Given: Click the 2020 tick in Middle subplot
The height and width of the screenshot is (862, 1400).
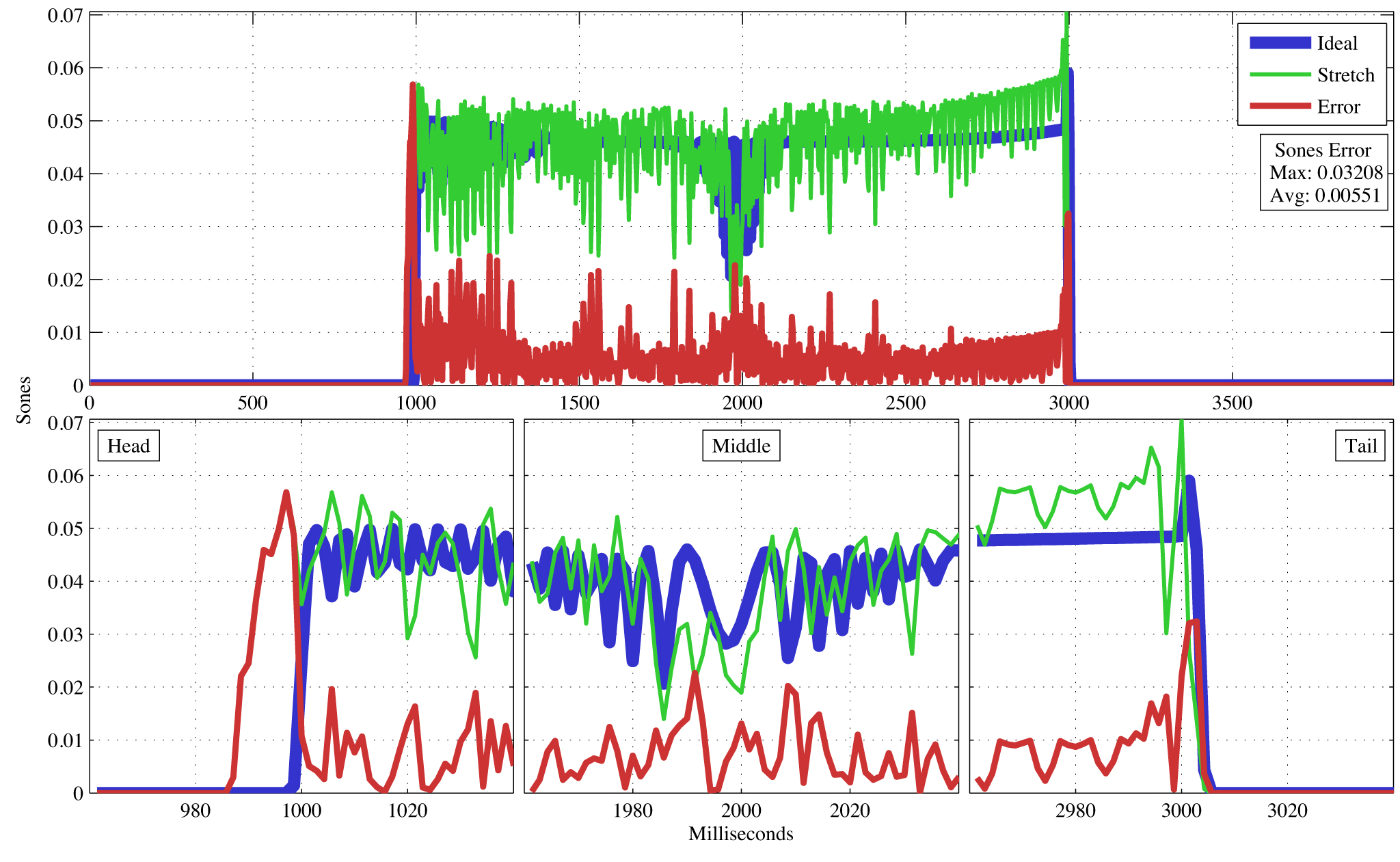Looking at the screenshot, I should tap(850, 811).
